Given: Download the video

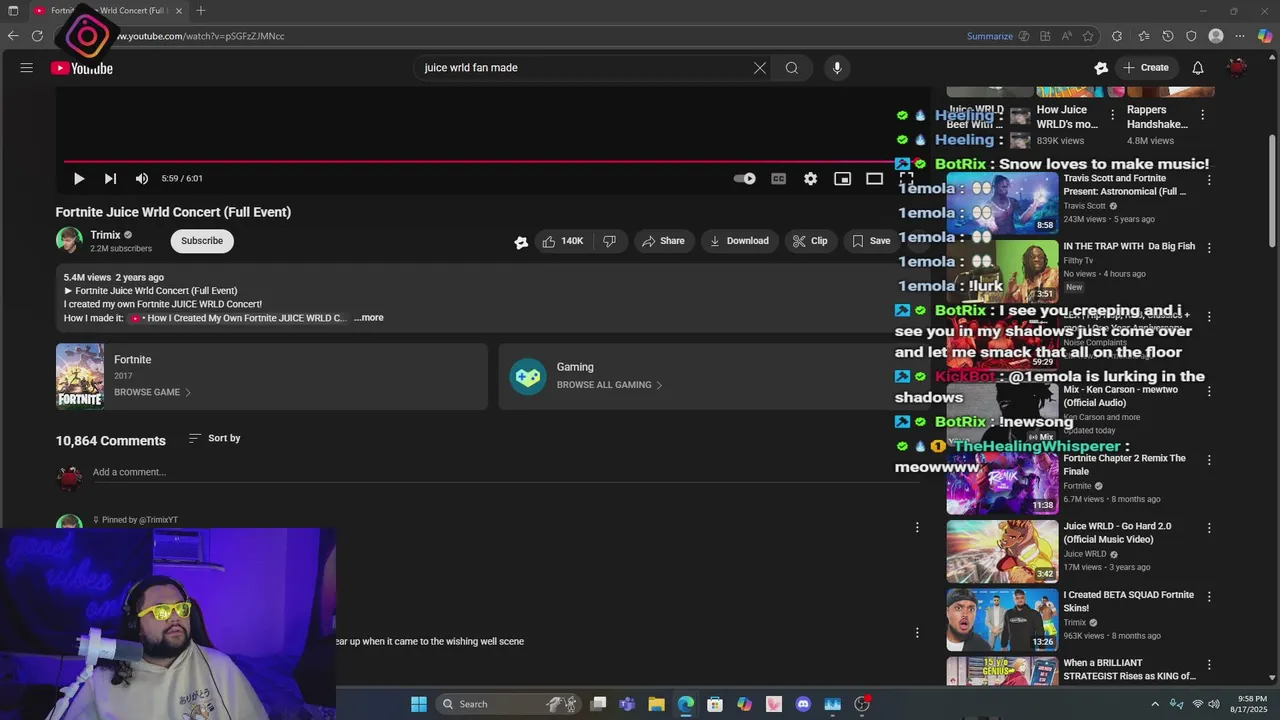Looking at the screenshot, I should 739,241.
